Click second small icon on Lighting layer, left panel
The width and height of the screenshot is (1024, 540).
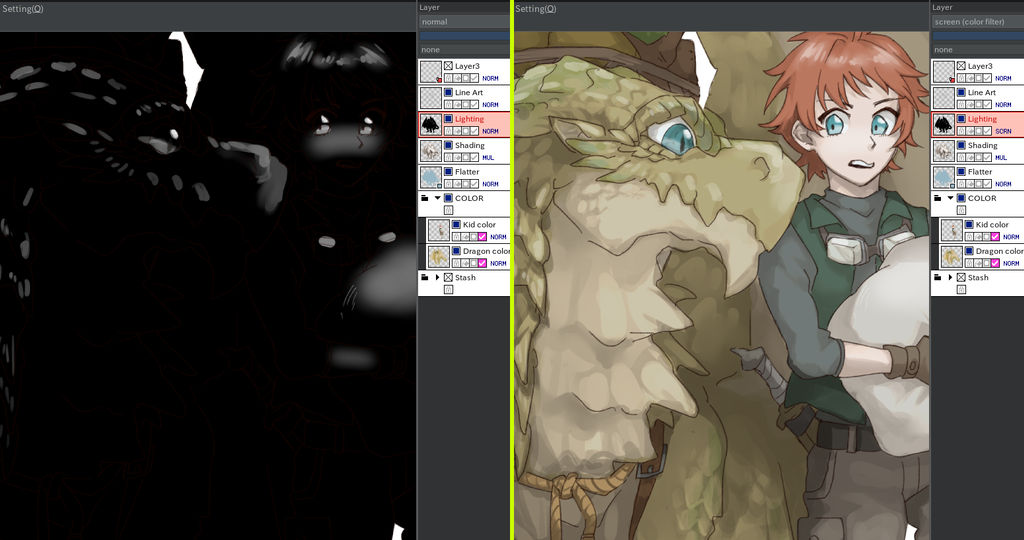point(457,131)
